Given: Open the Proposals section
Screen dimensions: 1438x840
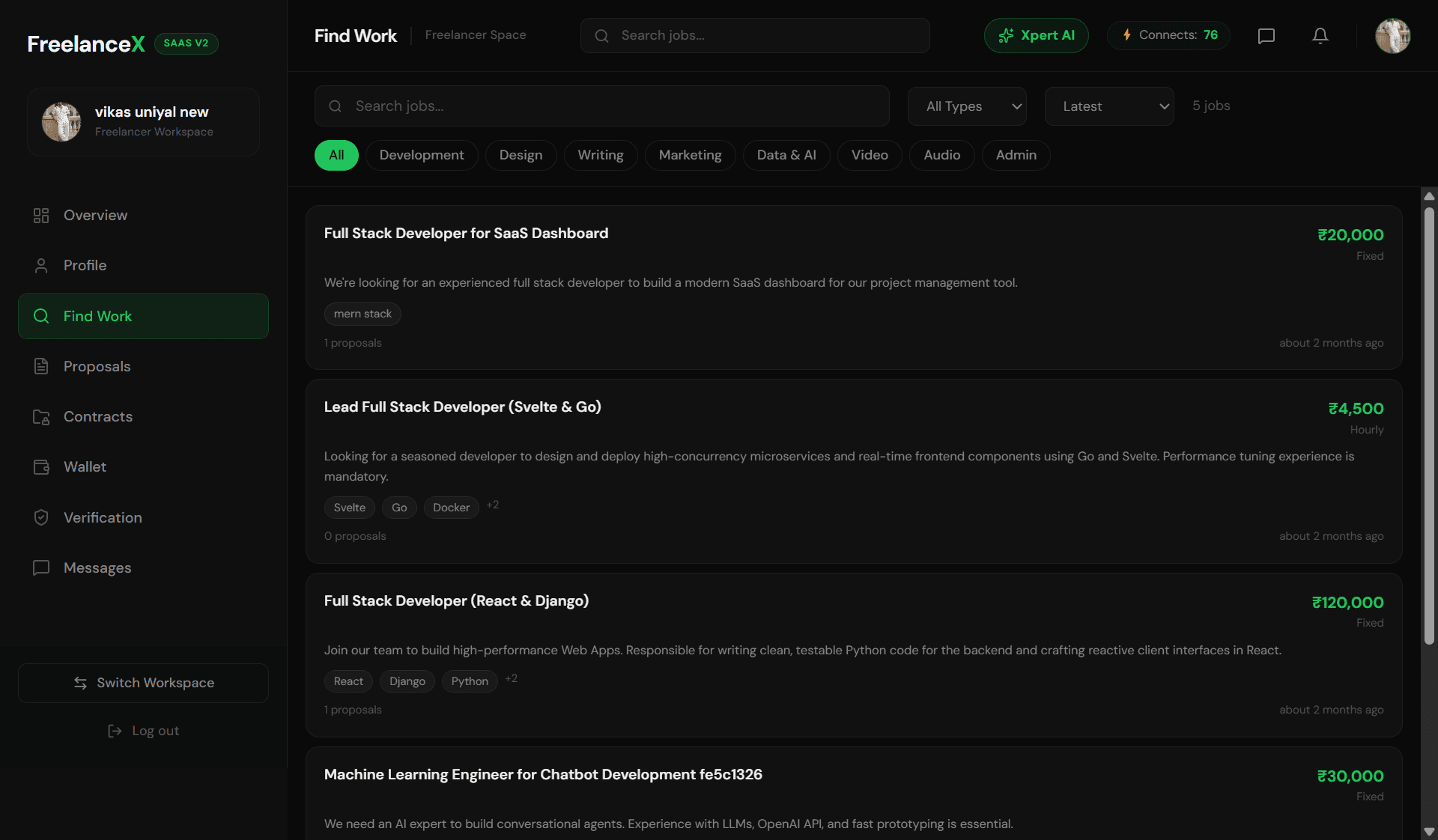Looking at the screenshot, I should tap(143, 366).
